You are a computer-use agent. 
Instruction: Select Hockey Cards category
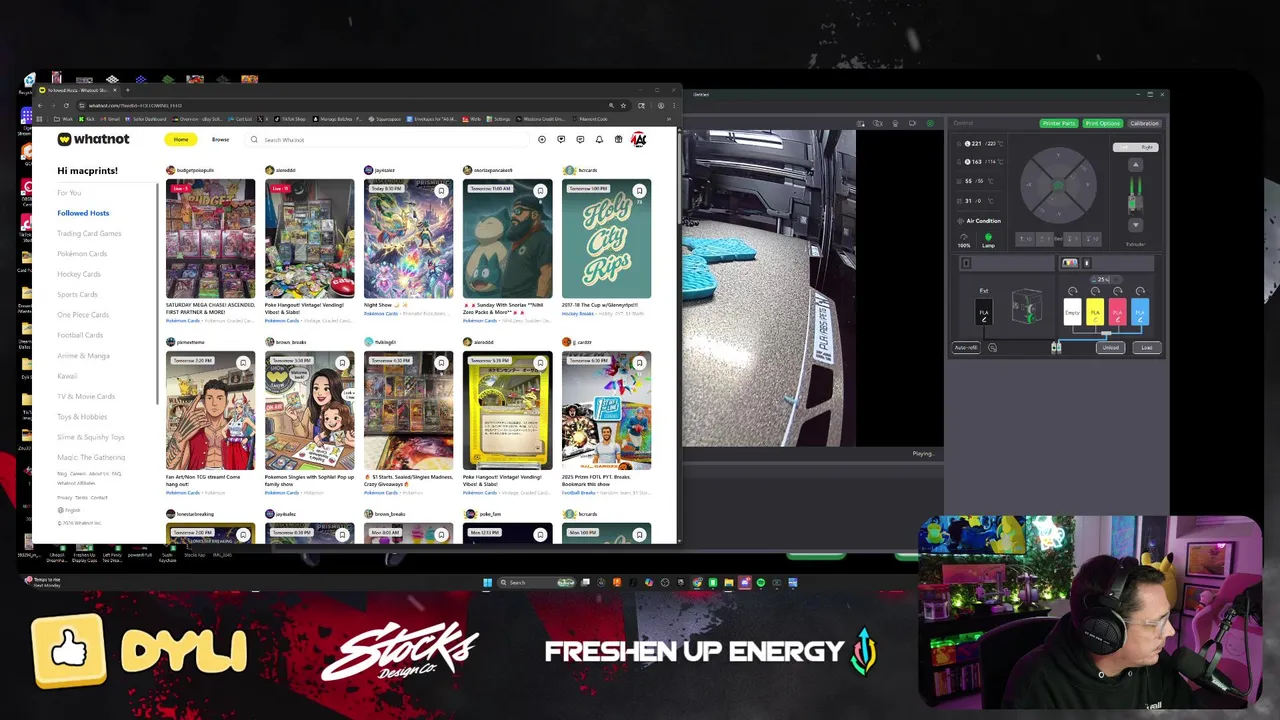pyautogui.click(x=79, y=274)
